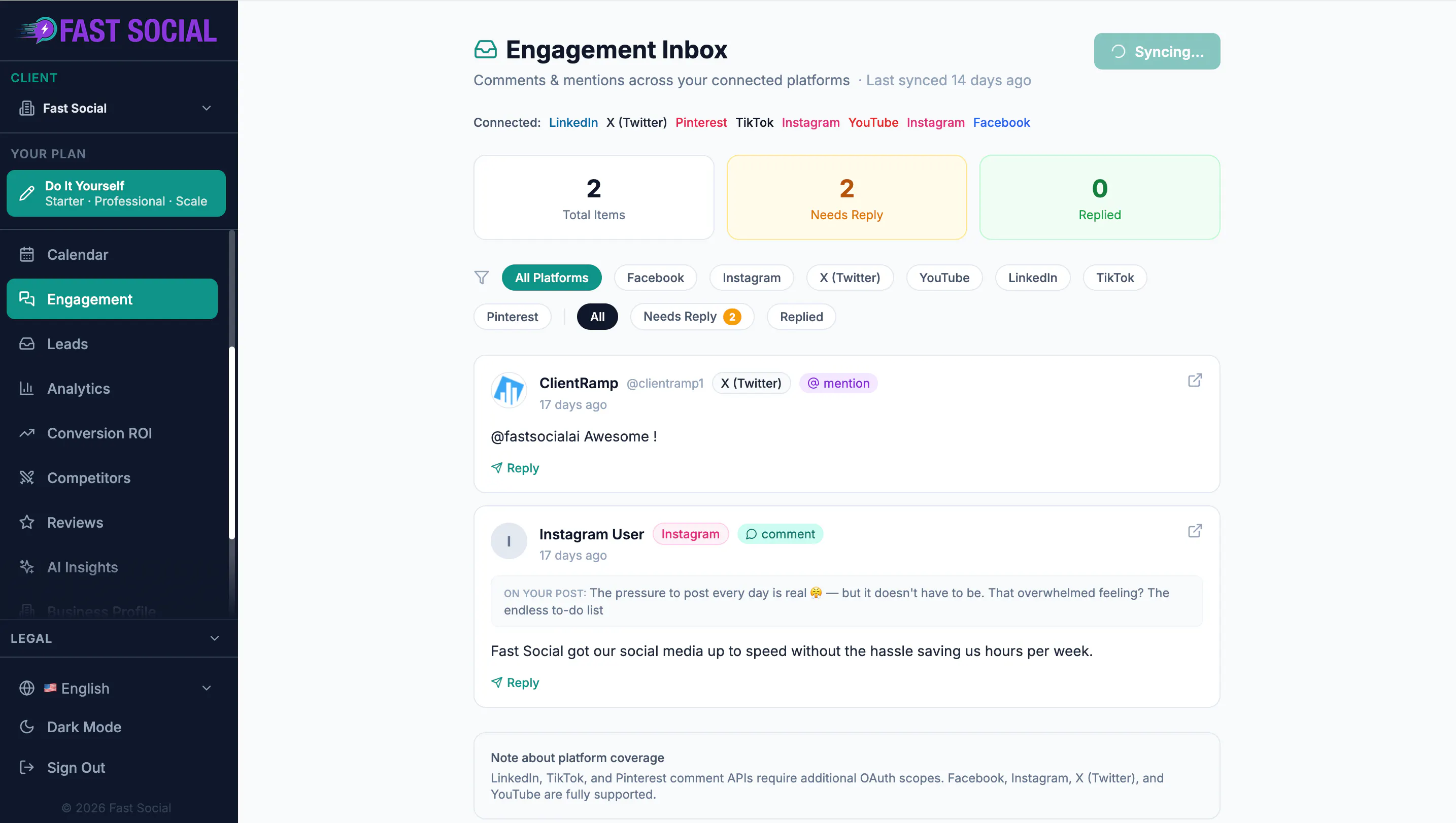The height and width of the screenshot is (823, 1456).
Task: Filter by Pinterest platform chip
Action: coord(512,317)
